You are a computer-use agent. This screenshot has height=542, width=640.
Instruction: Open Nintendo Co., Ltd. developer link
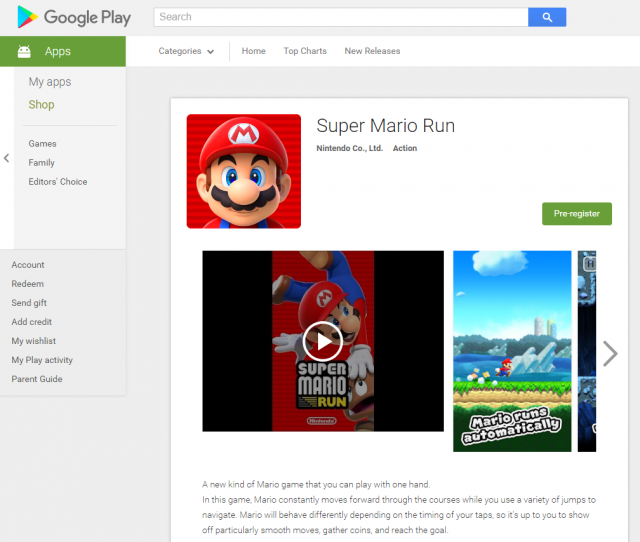349,148
